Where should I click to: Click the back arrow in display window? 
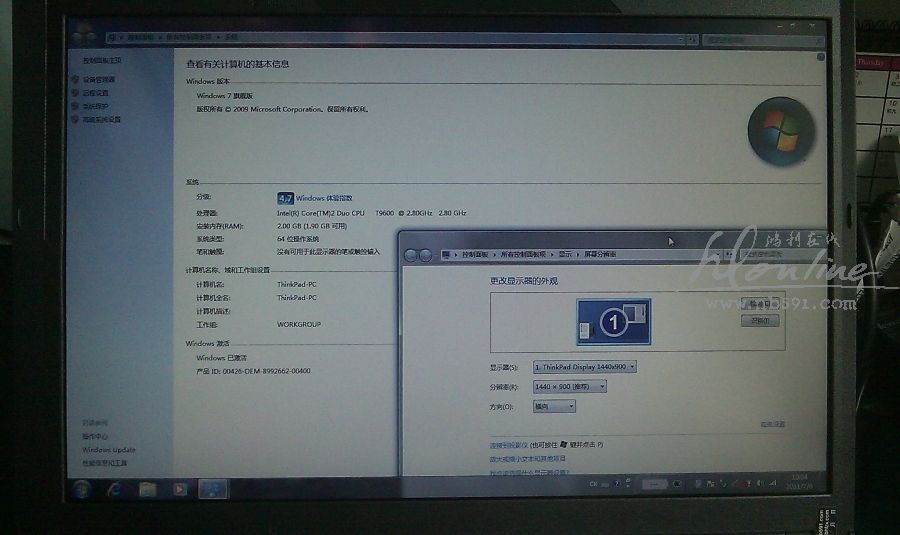click(x=412, y=256)
